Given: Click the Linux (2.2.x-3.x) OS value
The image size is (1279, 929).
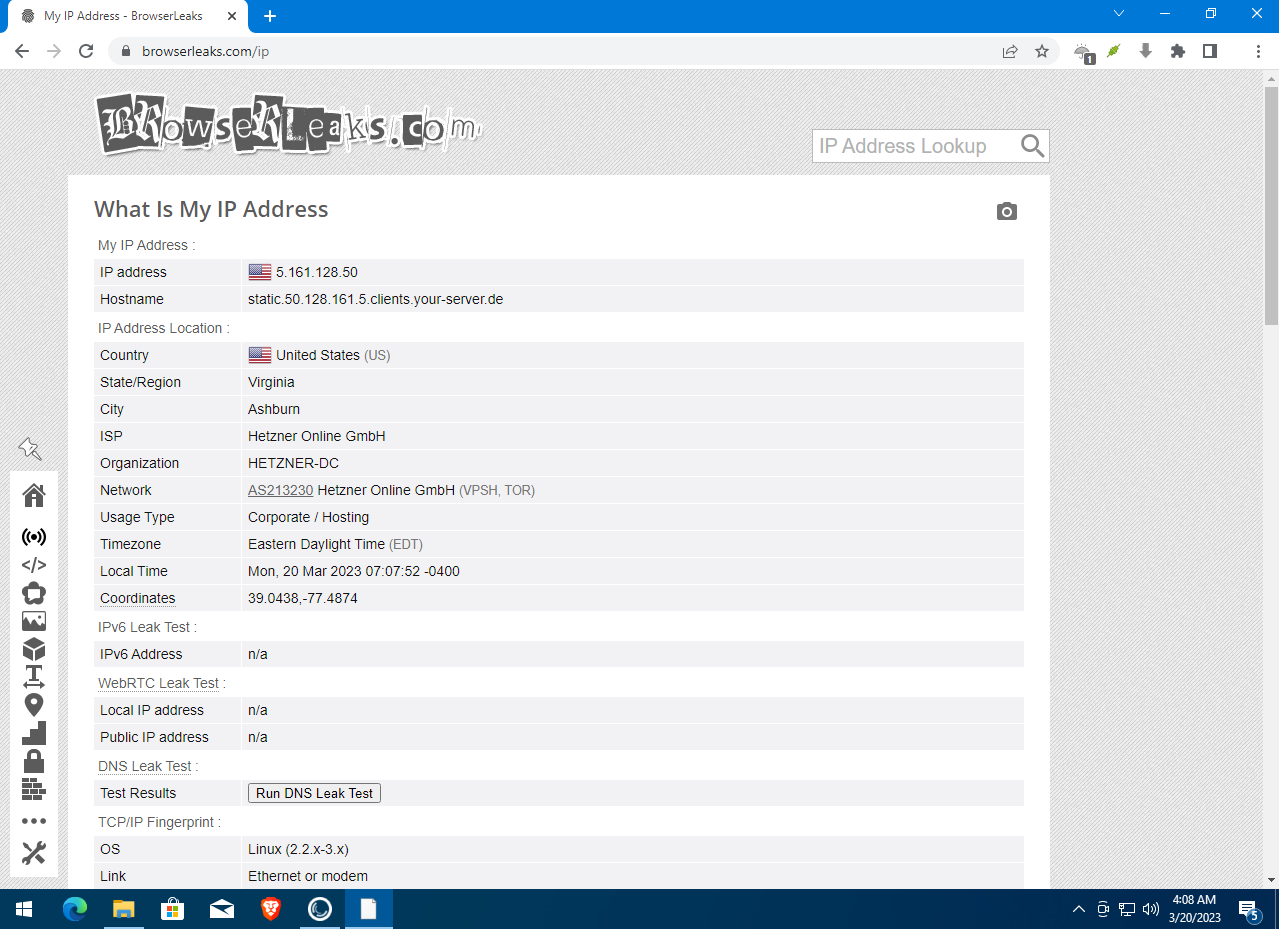Looking at the screenshot, I should tap(298, 849).
